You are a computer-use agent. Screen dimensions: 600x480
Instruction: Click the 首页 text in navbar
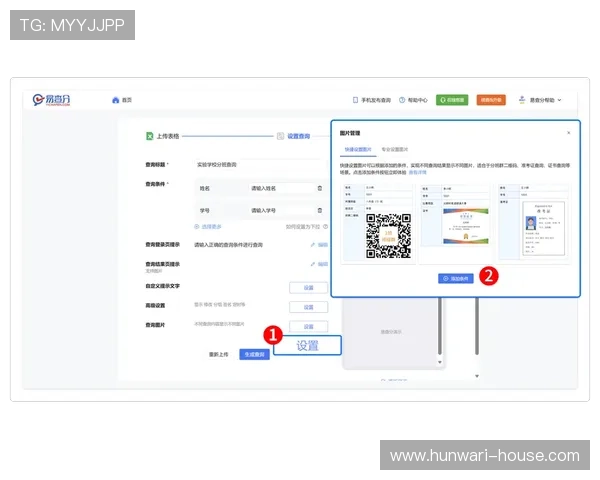click(x=127, y=100)
